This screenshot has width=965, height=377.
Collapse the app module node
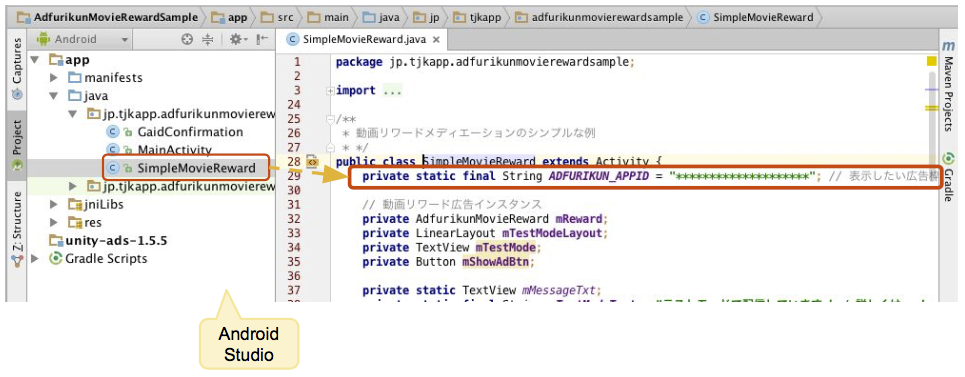pos(35,60)
